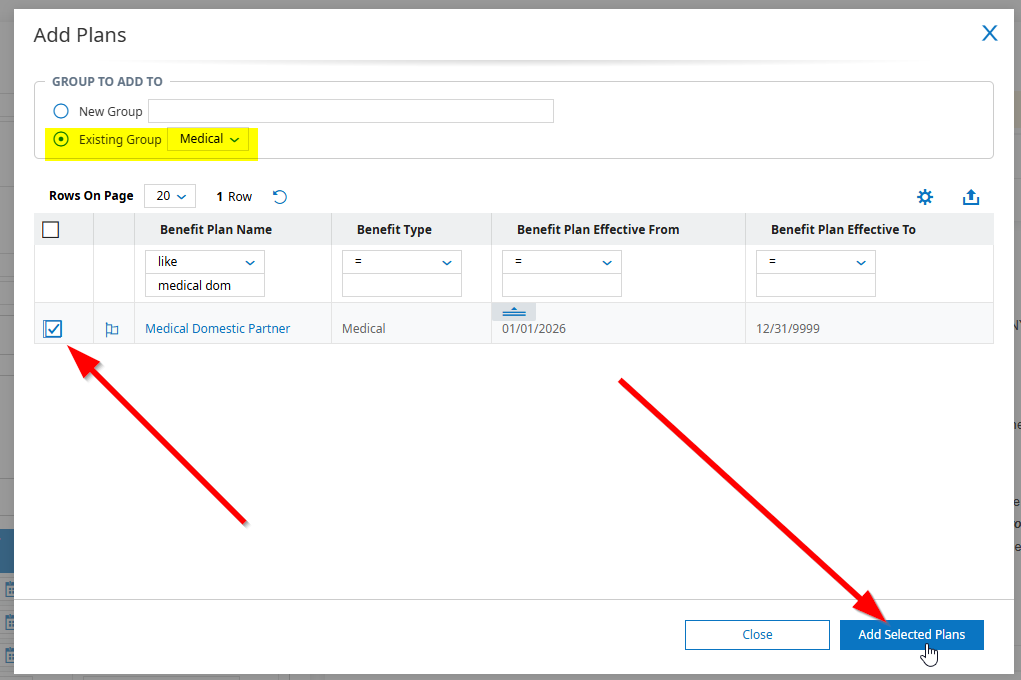Click the export upload icon
This screenshot has width=1021, height=680.
(970, 197)
